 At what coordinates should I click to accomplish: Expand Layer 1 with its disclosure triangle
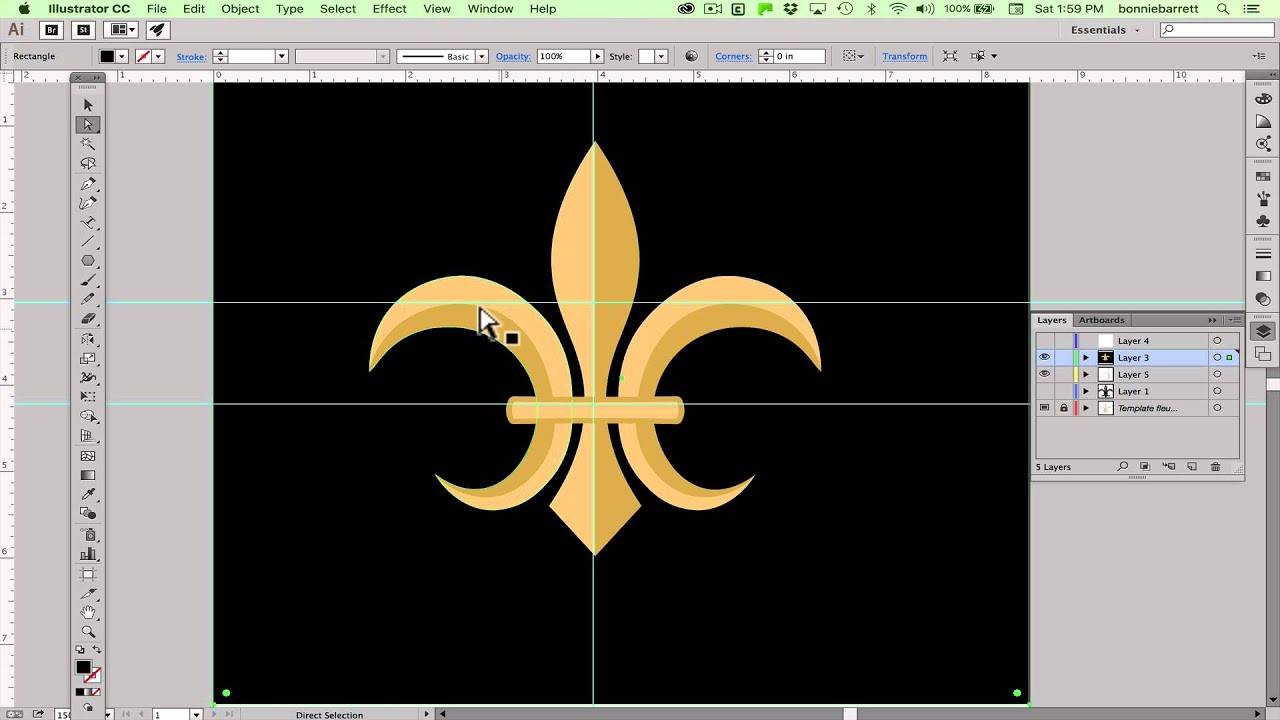[1086, 391]
